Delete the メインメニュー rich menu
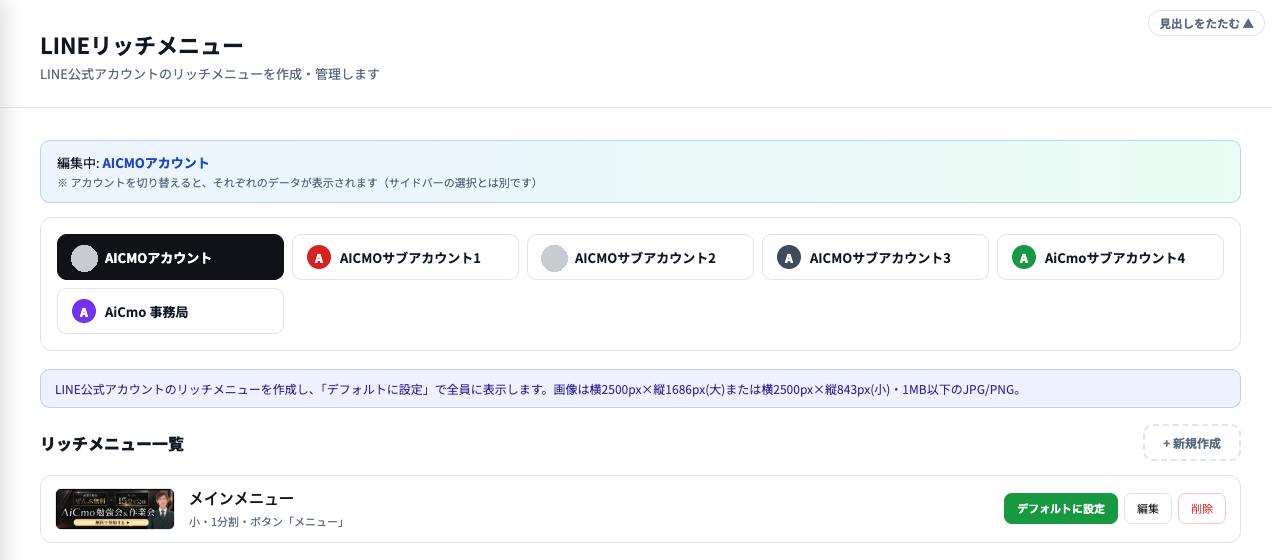 [1202, 508]
